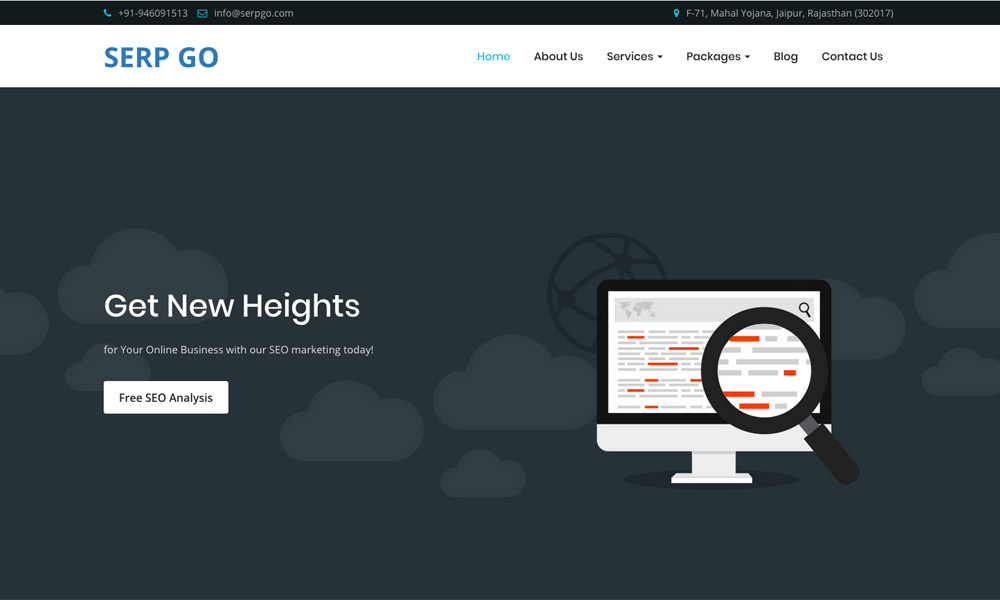Click the envelope email icon
Screen dimensions: 1000x600
[x=203, y=13]
